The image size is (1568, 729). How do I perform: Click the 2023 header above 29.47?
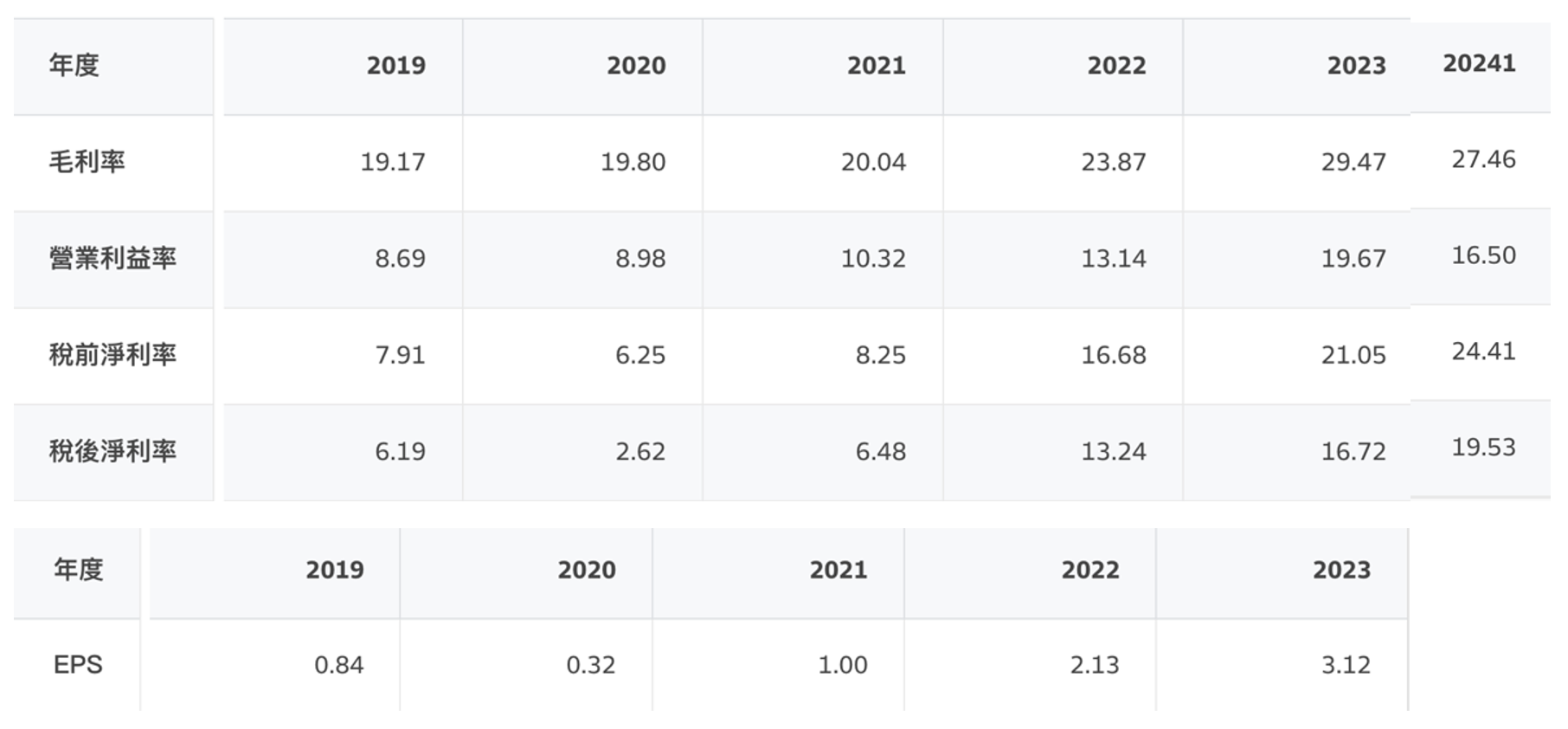pos(1356,66)
